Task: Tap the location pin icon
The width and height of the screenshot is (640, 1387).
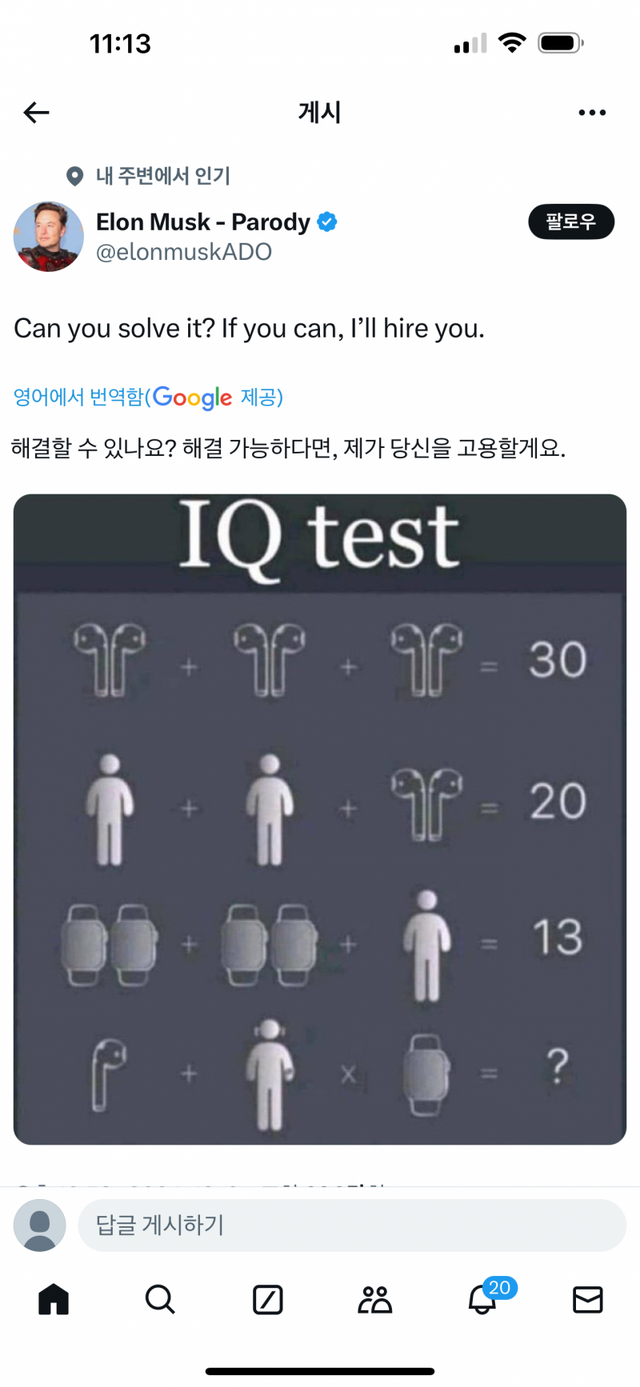Action: pos(75,177)
